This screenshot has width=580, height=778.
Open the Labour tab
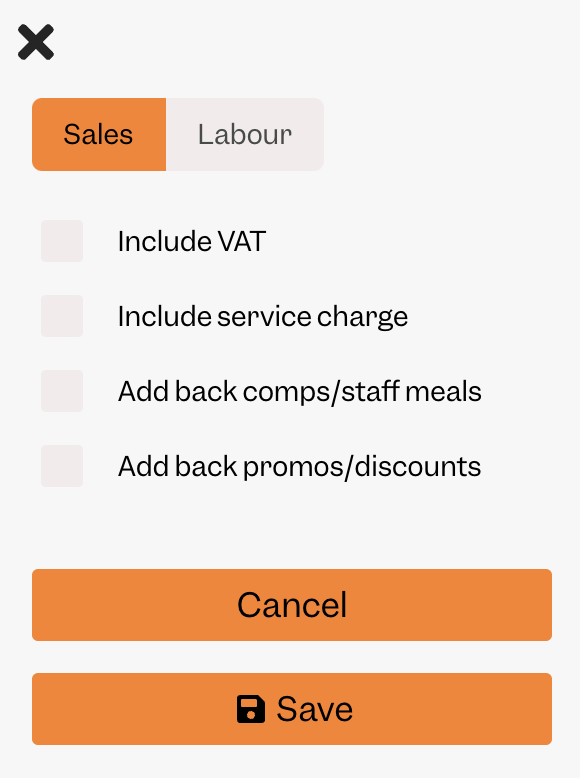point(245,134)
